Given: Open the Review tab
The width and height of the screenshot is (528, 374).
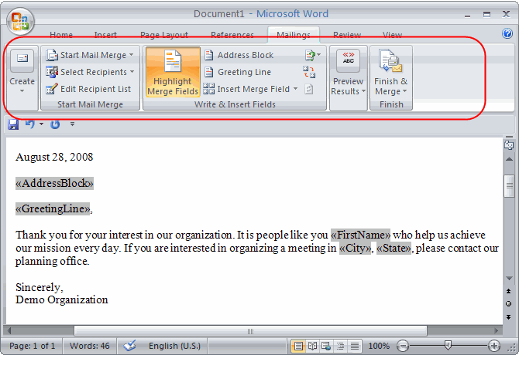Looking at the screenshot, I should (x=347, y=35).
